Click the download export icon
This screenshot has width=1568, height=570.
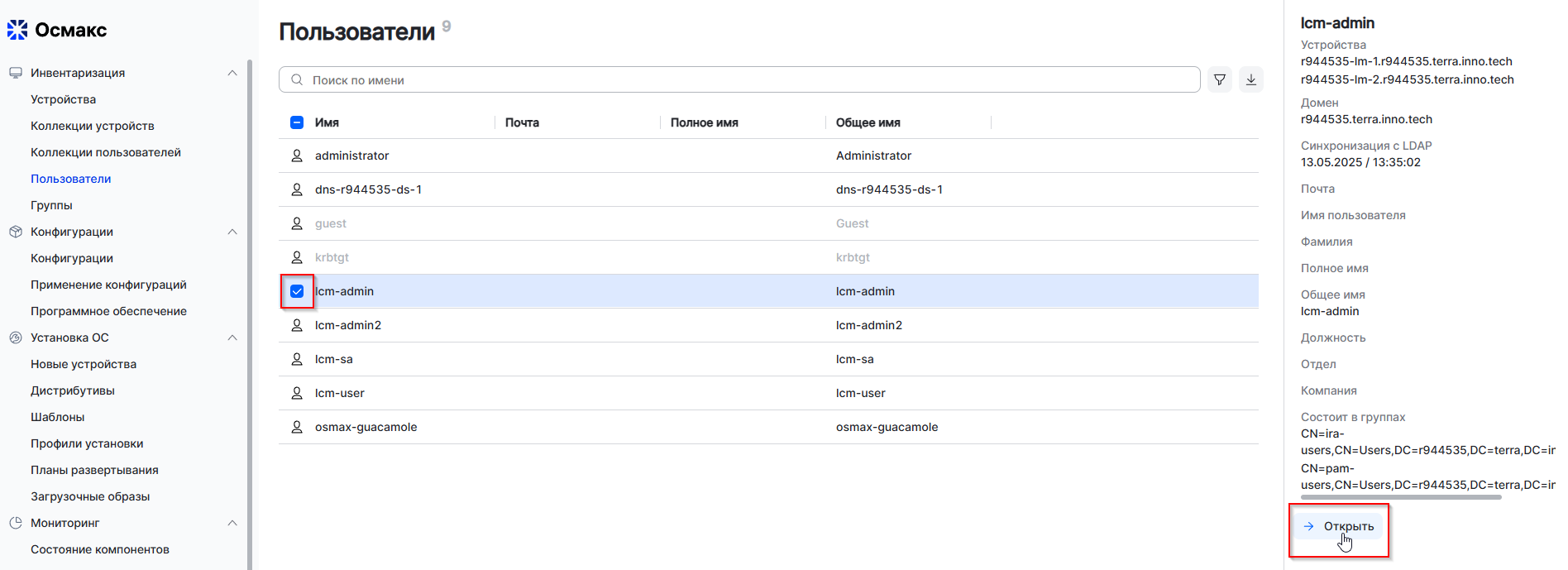click(x=1250, y=79)
